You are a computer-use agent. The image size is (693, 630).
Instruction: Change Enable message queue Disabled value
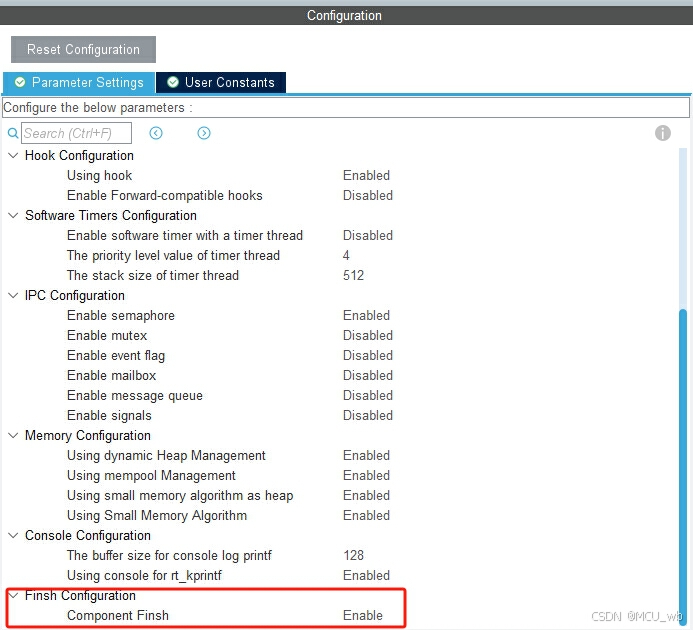click(368, 395)
